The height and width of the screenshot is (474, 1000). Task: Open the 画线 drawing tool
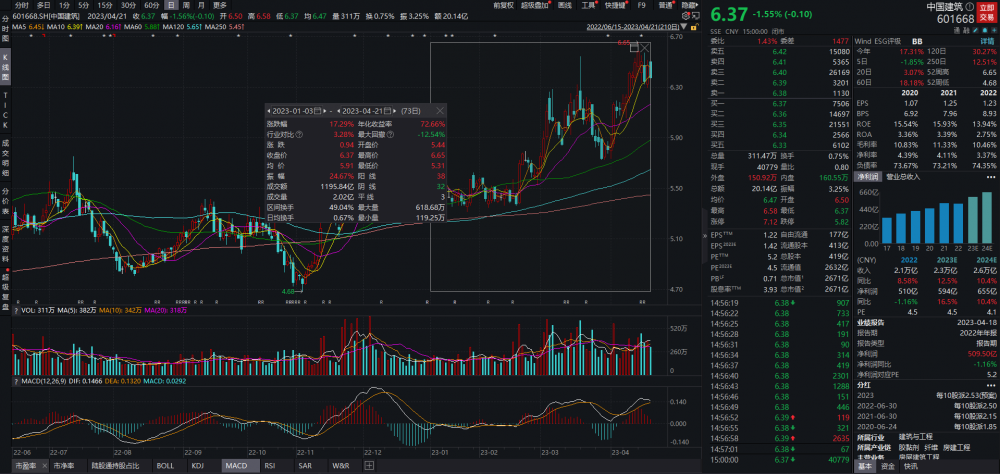(x=564, y=5)
